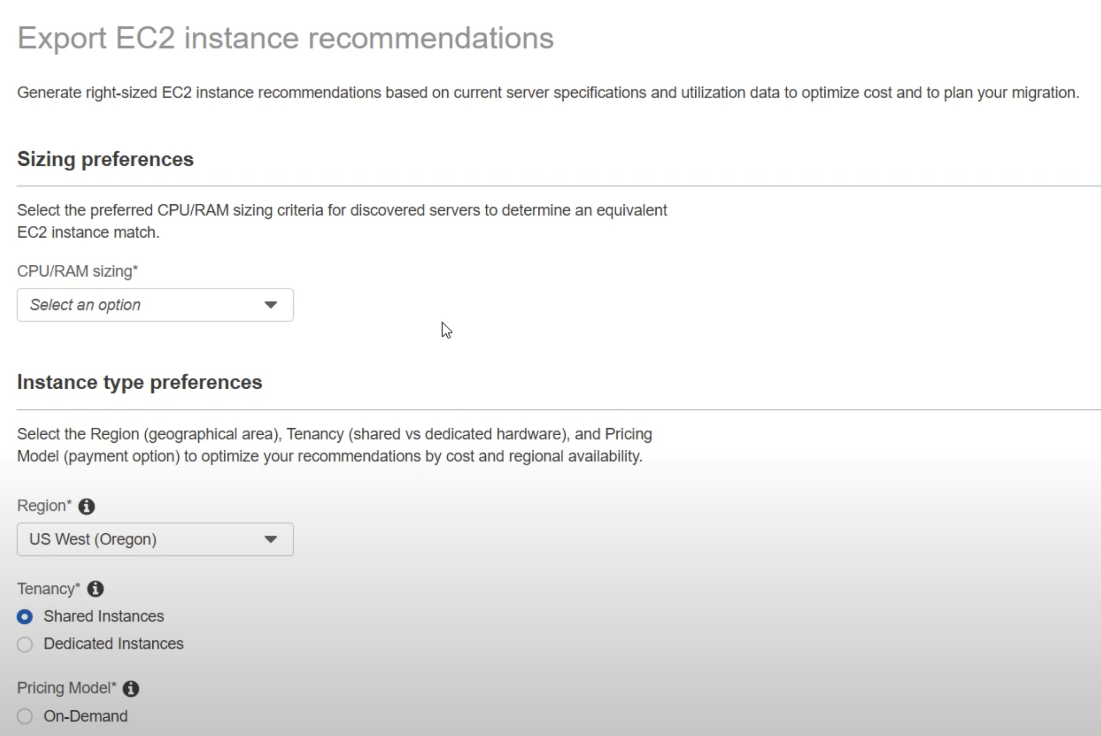Click the "On-Demand" label text
This screenshot has width=1101, height=736.
coord(85,716)
